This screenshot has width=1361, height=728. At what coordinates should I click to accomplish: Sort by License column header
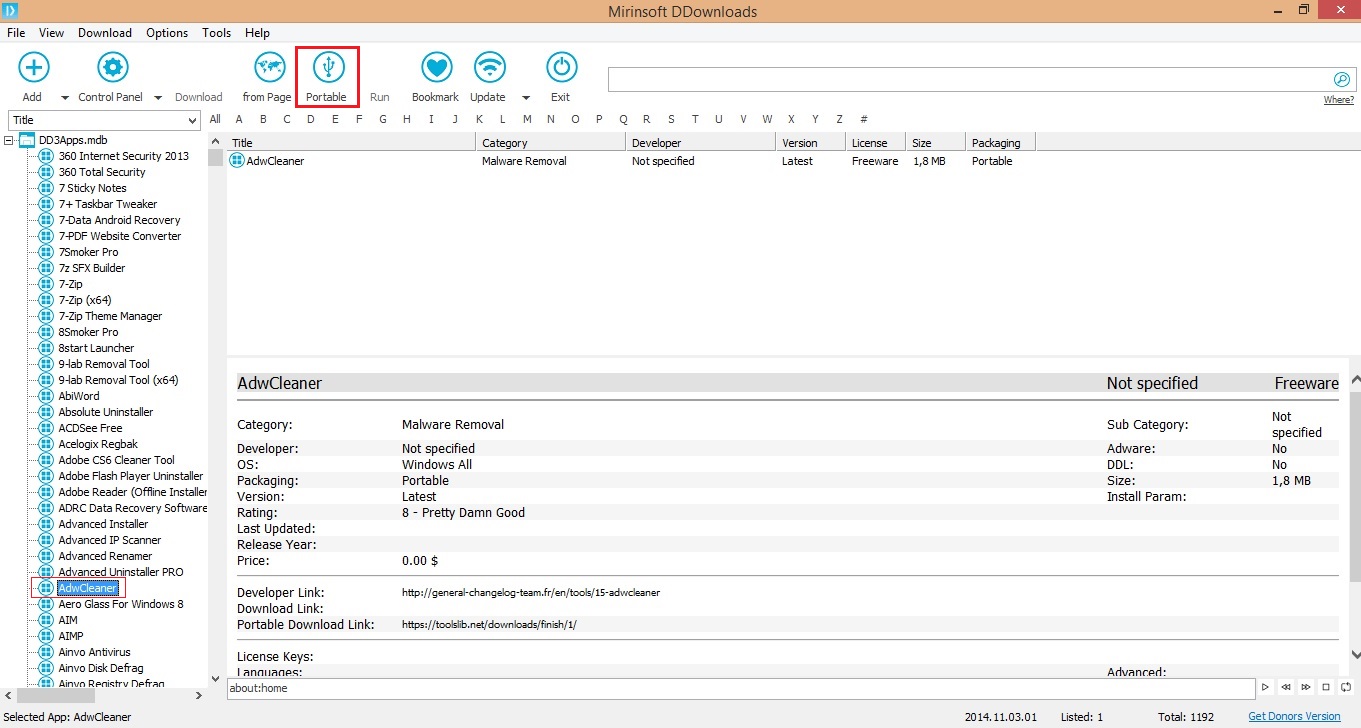876,143
